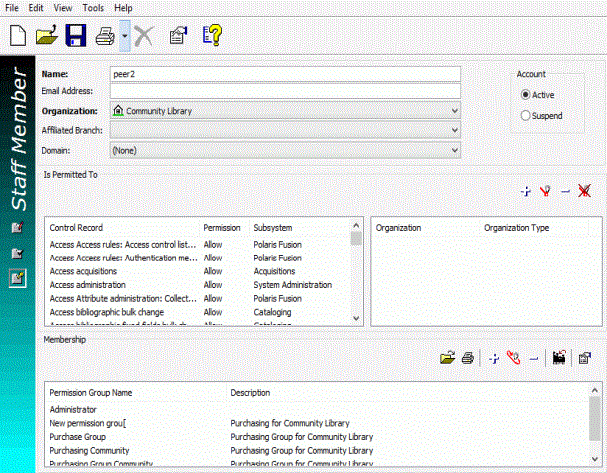Click the Print icon in the Membership toolbar
The image size is (607, 473).
(x=467, y=357)
